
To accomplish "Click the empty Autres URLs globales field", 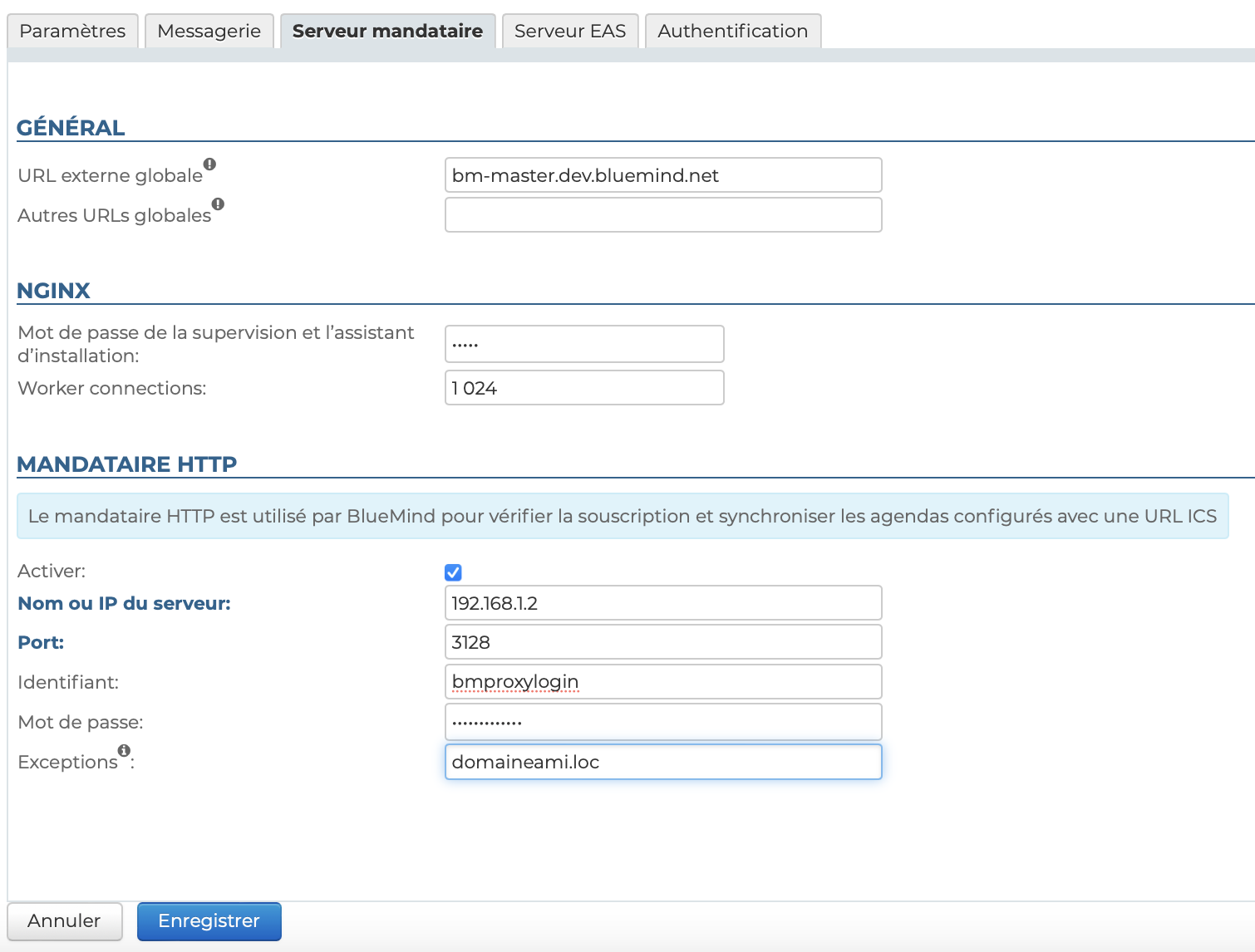I will click(662, 215).
